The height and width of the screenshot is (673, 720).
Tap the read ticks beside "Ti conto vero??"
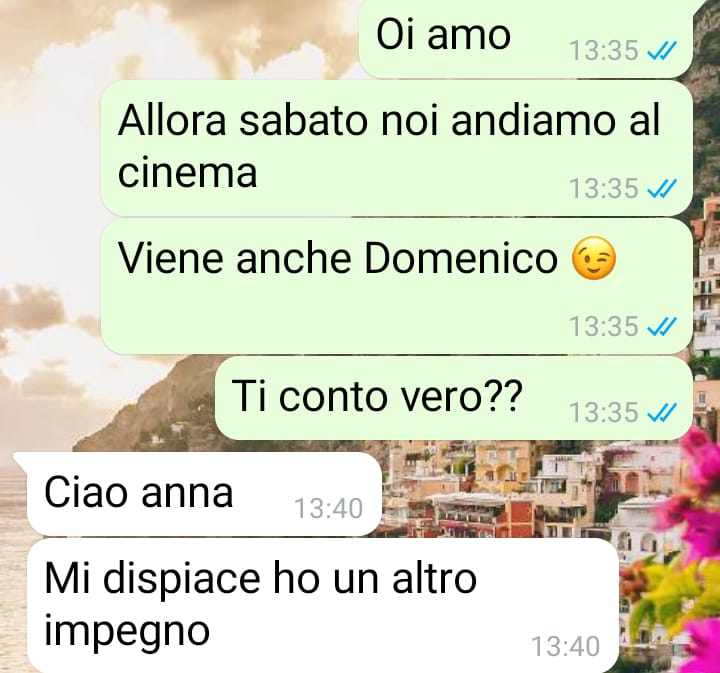662,412
